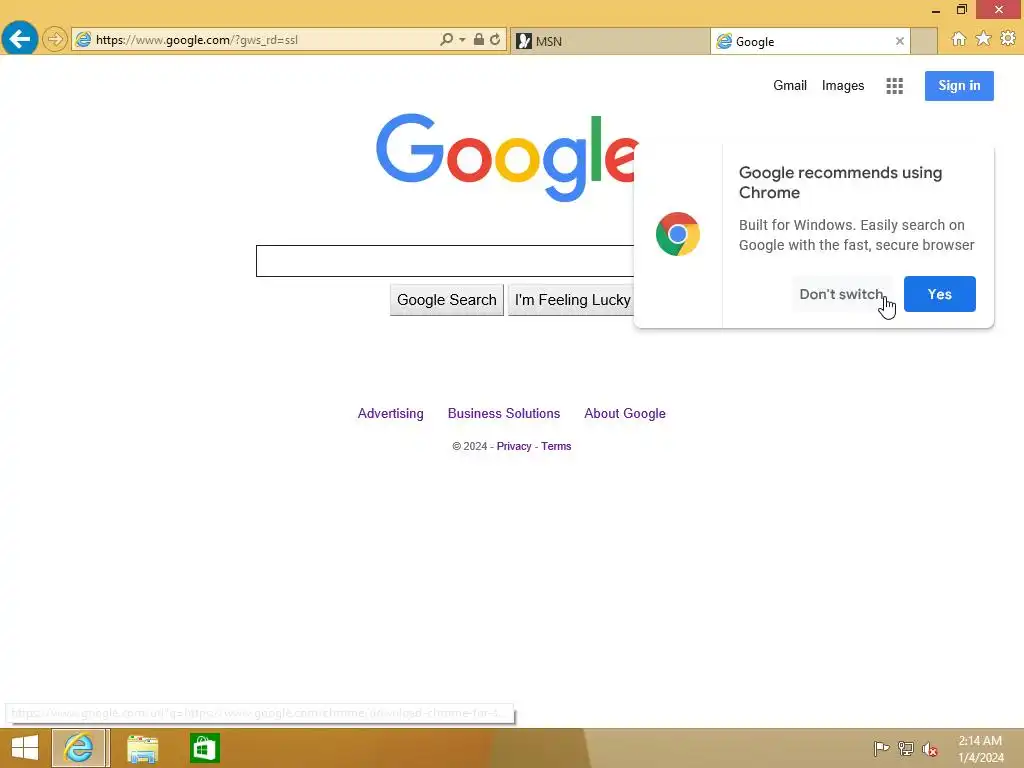Accept Chrome recommendation with Yes
This screenshot has width=1024, height=768.
(x=939, y=294)
